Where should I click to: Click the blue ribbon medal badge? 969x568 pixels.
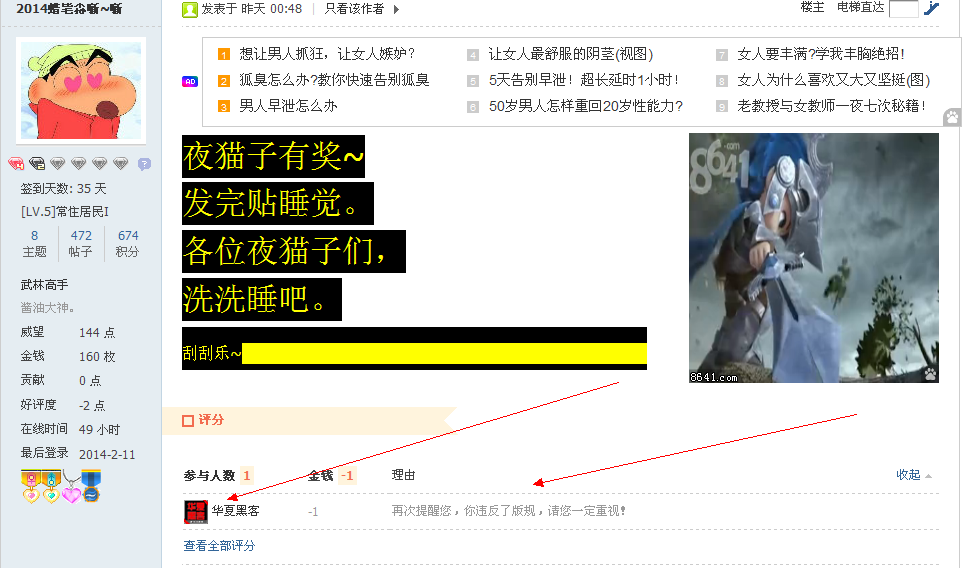[91, 486]
